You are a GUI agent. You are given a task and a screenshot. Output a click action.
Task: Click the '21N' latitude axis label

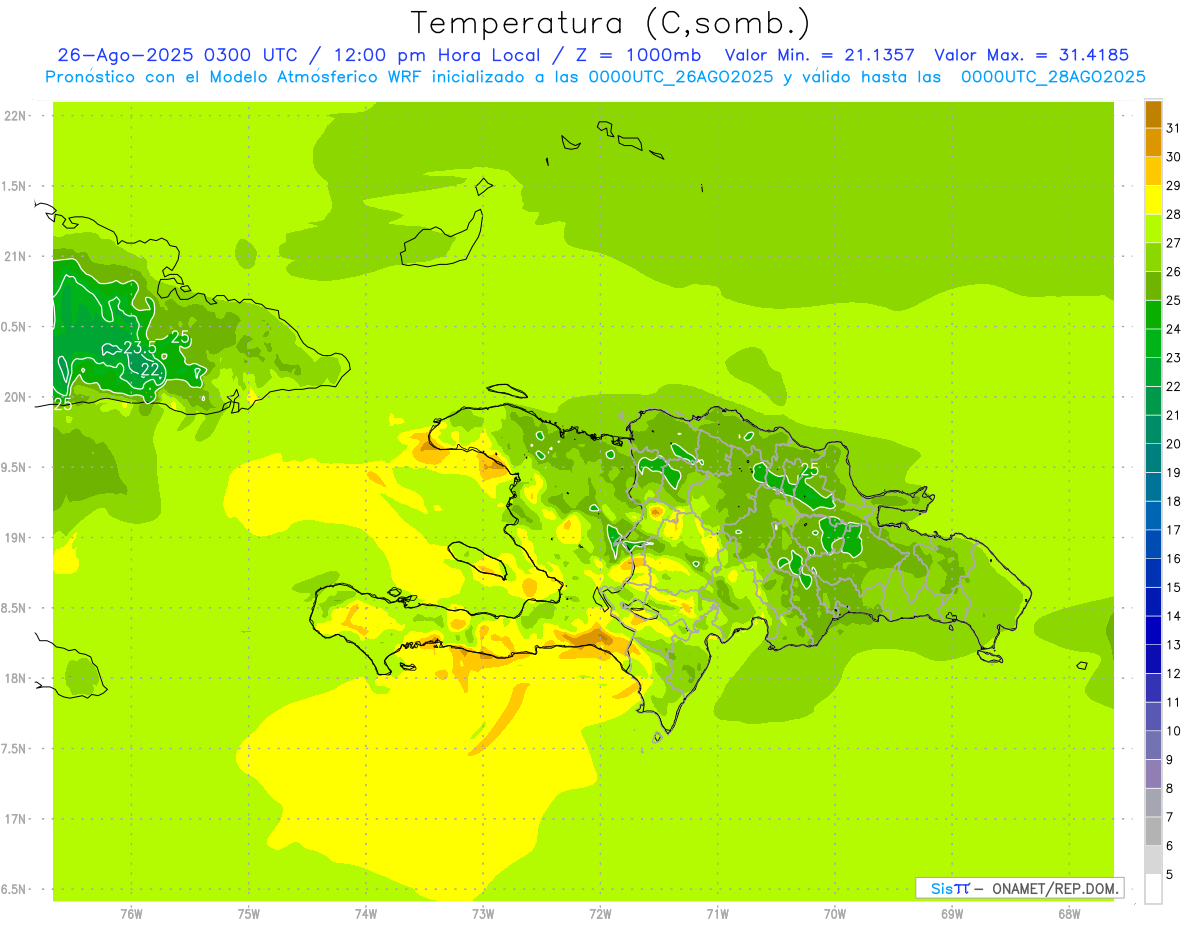(15, 257)
